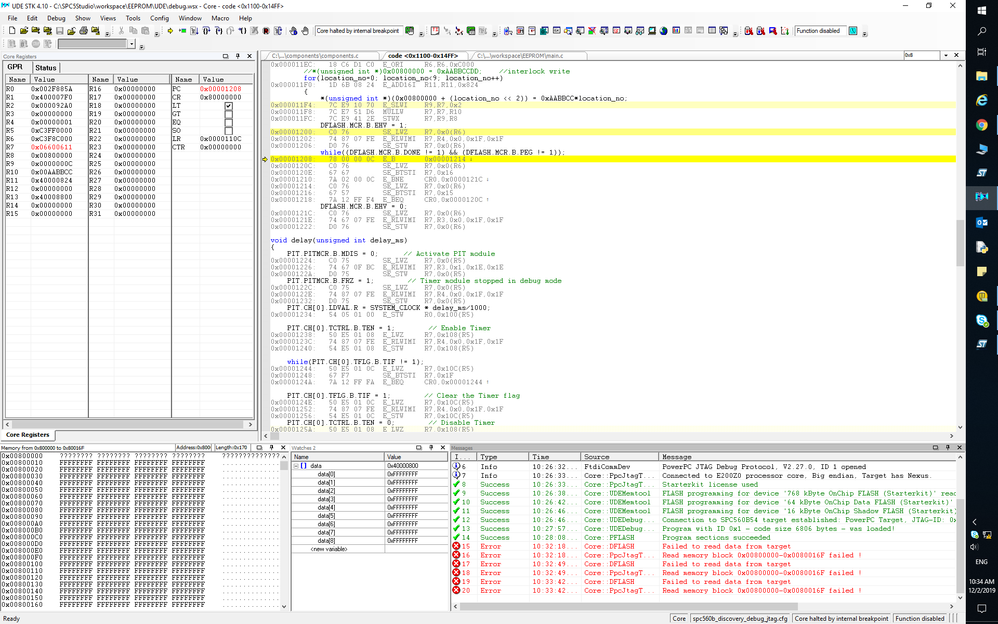Viewport: 998px width, 624px height.
Task: Open overflow arrow after Function disabled toolbar
Action: point(864,32)
